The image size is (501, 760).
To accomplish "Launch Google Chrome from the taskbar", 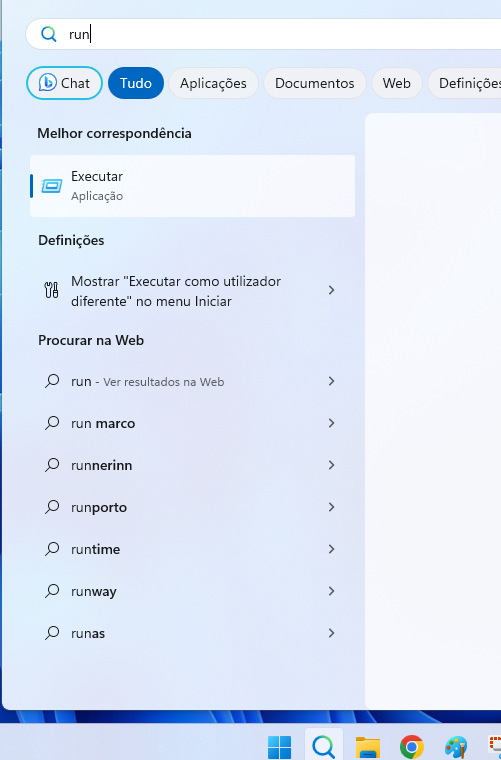I will 412,747.
